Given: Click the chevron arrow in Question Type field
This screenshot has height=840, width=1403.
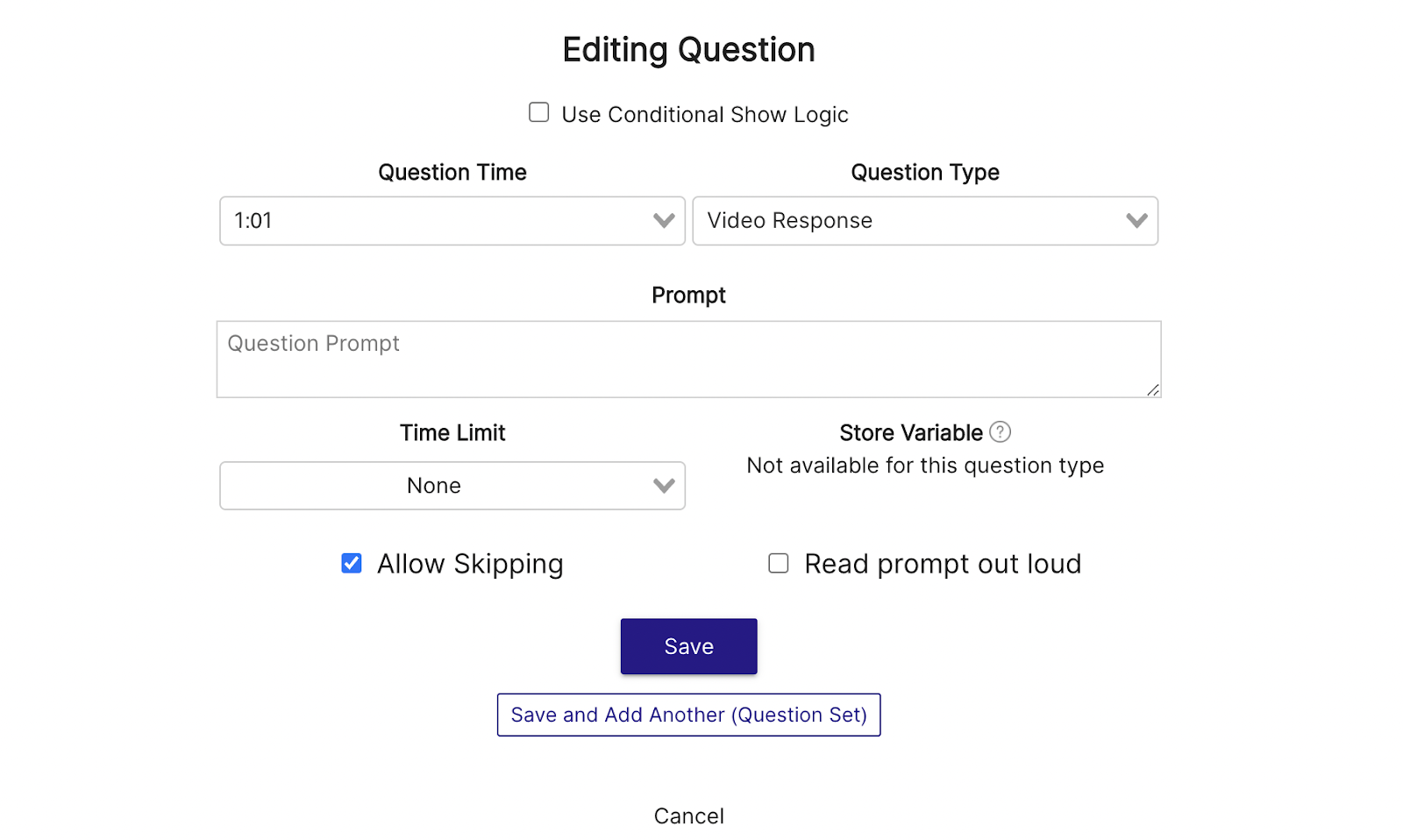Looking at the screenshot, I should click(1136, 221).
